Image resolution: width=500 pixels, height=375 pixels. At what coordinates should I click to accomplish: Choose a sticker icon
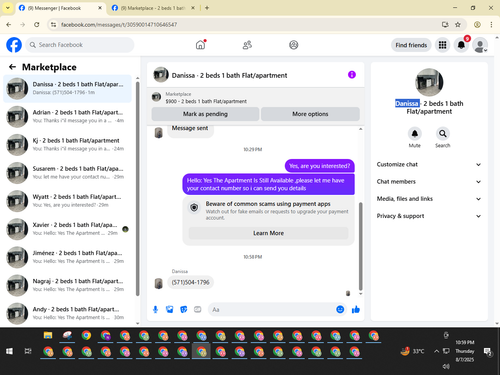point(184,310)
